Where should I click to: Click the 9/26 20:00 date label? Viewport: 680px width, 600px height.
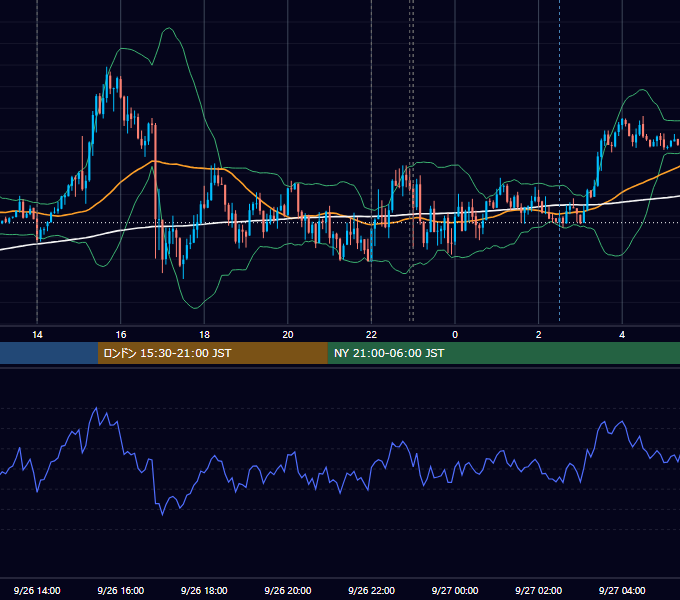(x=288, y=590)
